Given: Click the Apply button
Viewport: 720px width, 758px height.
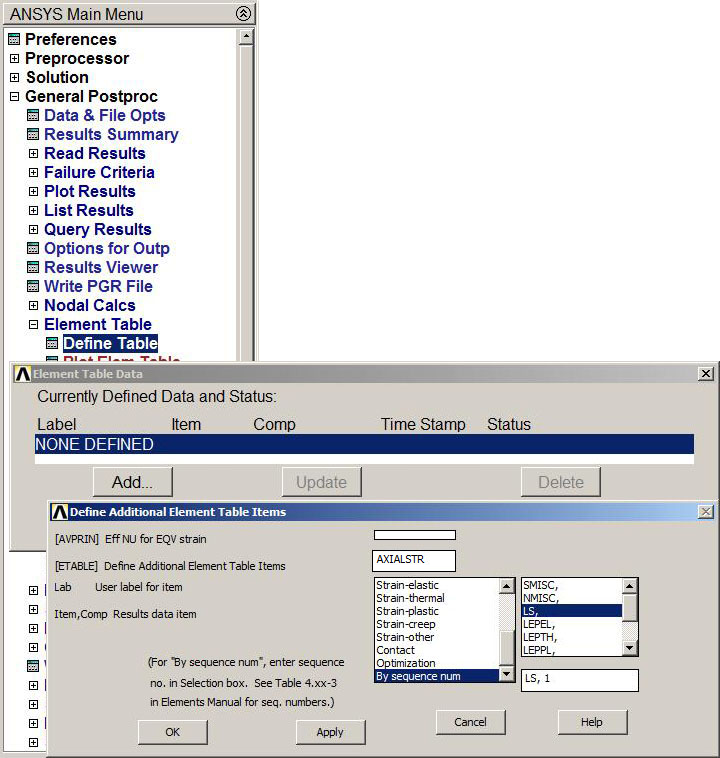Looking at the screenshot, I should [330, 732].
